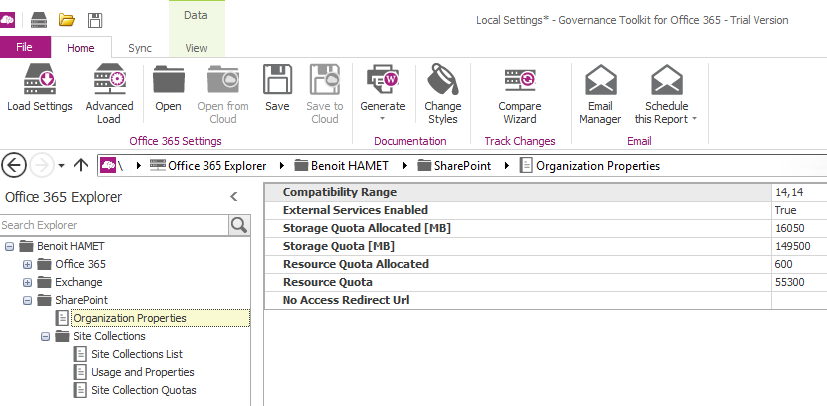The height and width of the screenshot is (406, 827).
Task: Click the Load Settings ribbon icon
Action: click(x=39, y=80)
